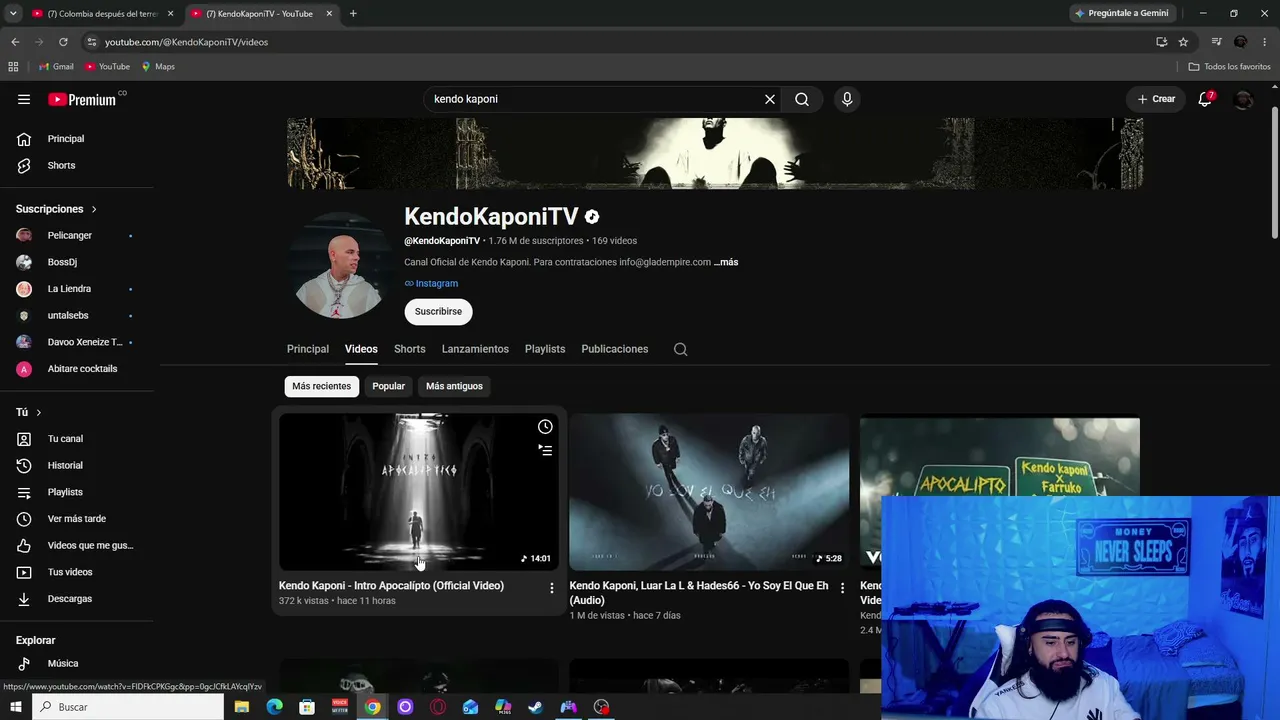Screen dimensions: 1280x720
Task: Select the 'Popular' filter chip
Action: pos(389,386)
